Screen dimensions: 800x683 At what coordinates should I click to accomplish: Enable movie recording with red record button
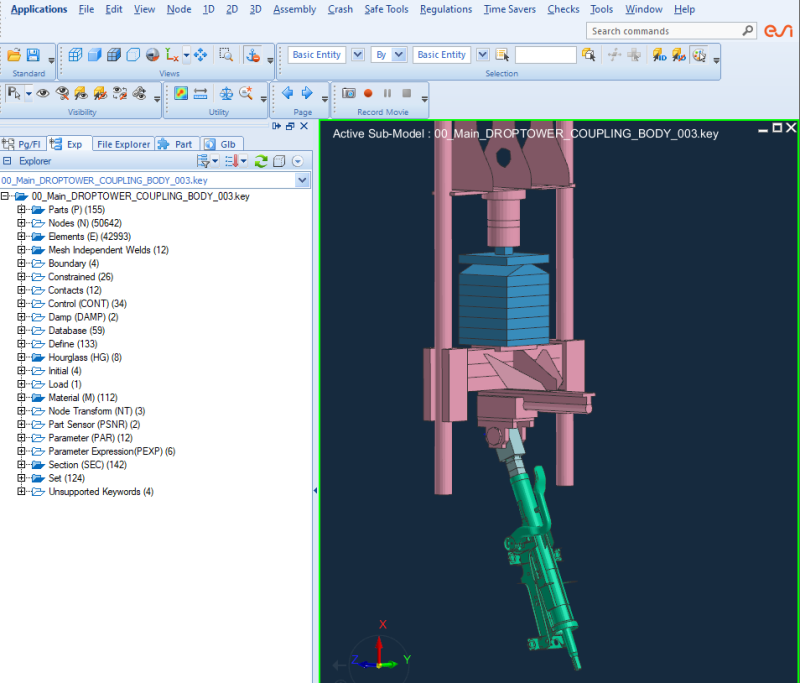click(368, 93)
